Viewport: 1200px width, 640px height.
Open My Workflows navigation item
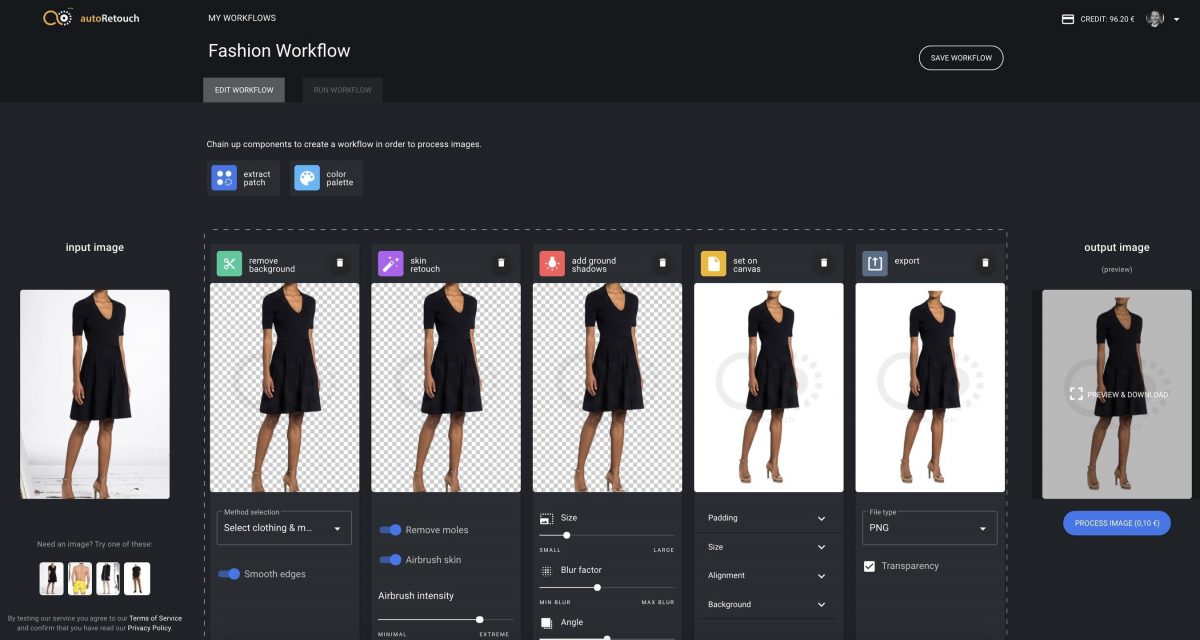(x=242, y=18)
